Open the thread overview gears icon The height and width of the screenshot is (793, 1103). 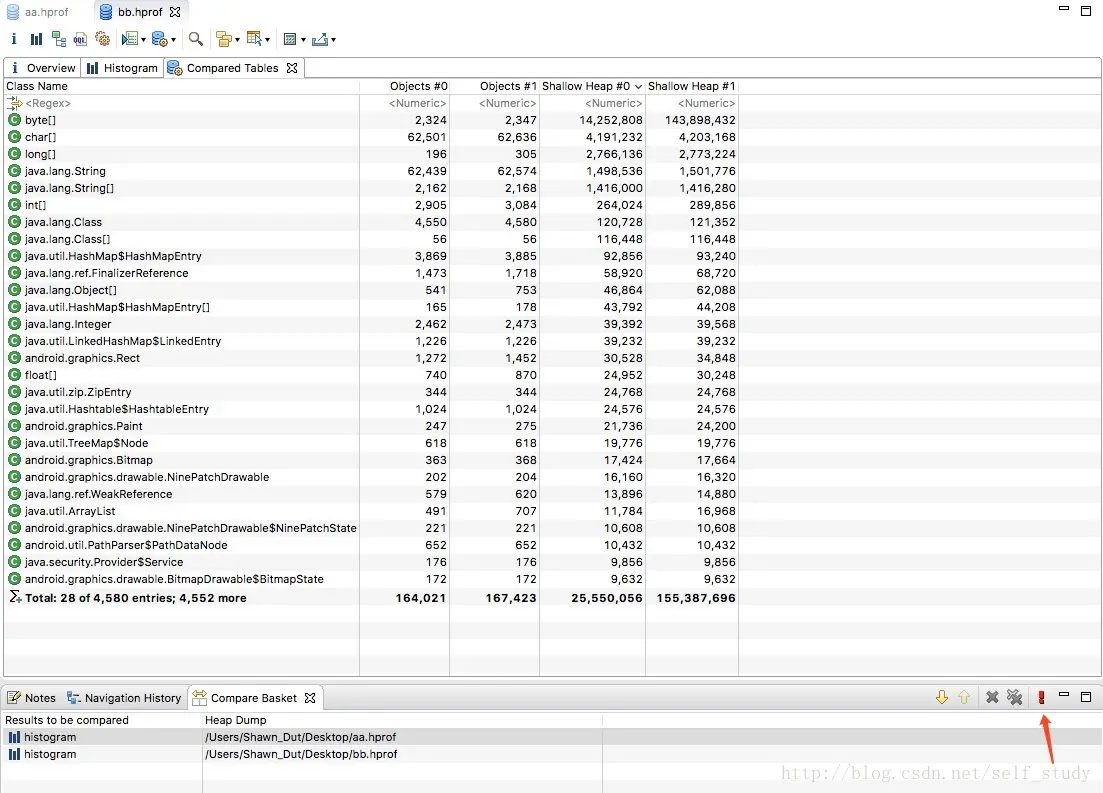103,39
